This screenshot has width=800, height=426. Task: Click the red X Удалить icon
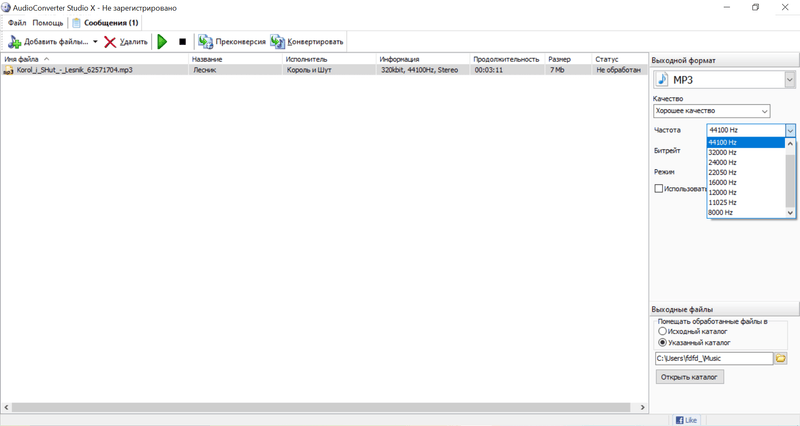(x=110, y=42)
